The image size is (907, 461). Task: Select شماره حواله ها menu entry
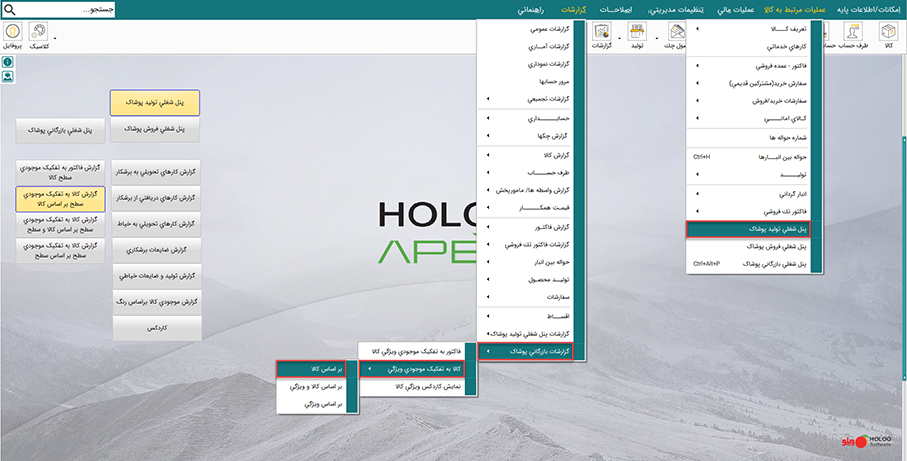749,138
